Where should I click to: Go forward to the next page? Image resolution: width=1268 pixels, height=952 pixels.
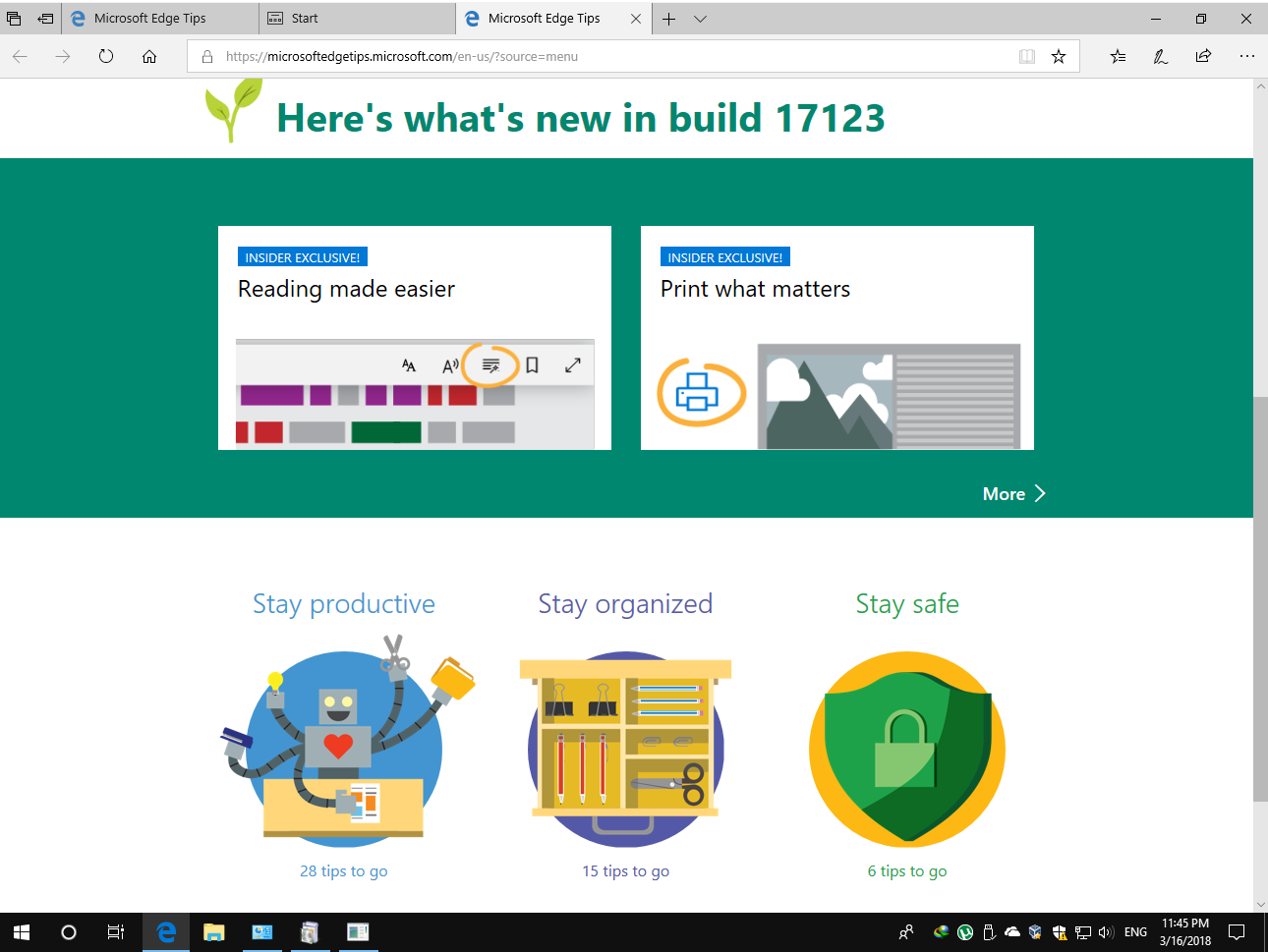(x=63, y=57)
